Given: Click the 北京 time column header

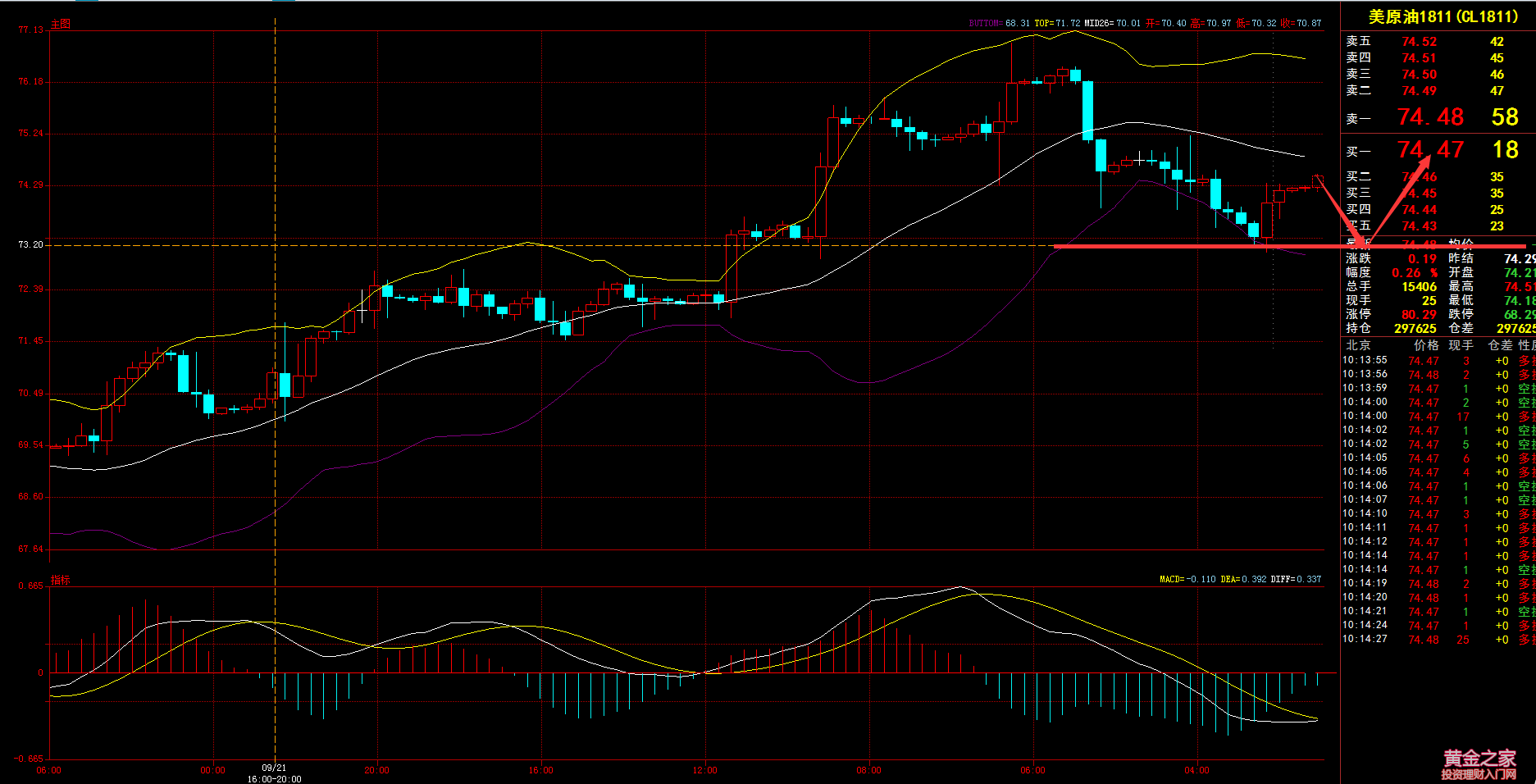Looking at the screenshot, I should tap(1358, 345).
